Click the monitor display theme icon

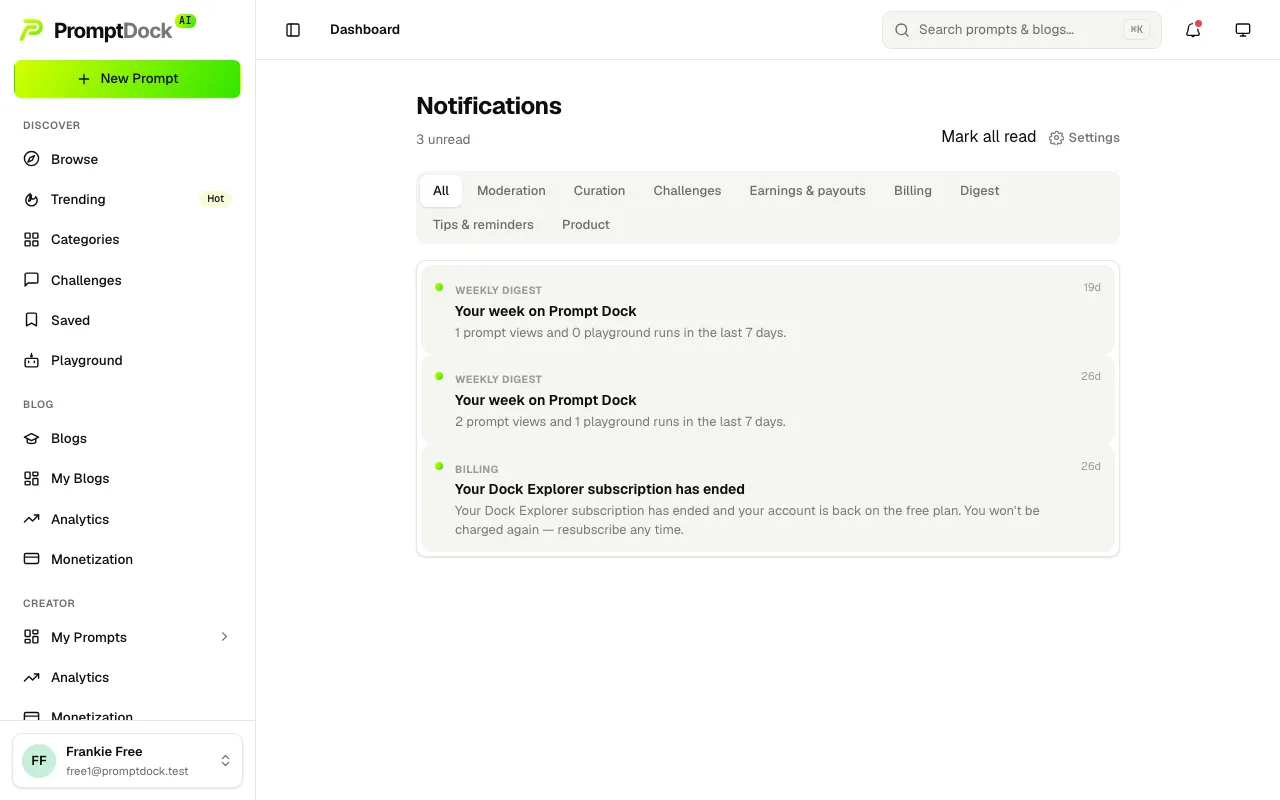point(1243,30)
